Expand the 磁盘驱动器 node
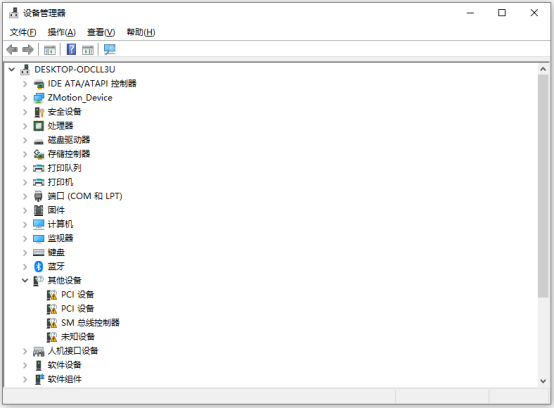 25,140
